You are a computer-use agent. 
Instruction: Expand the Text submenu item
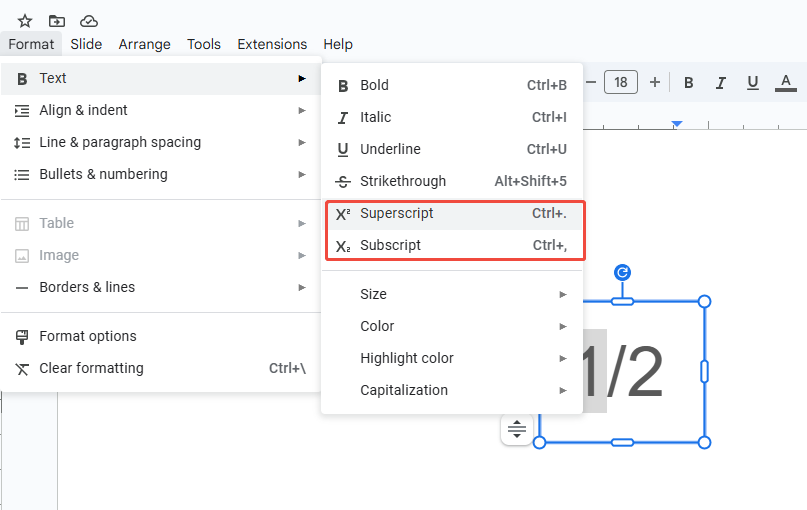point(161,78)
